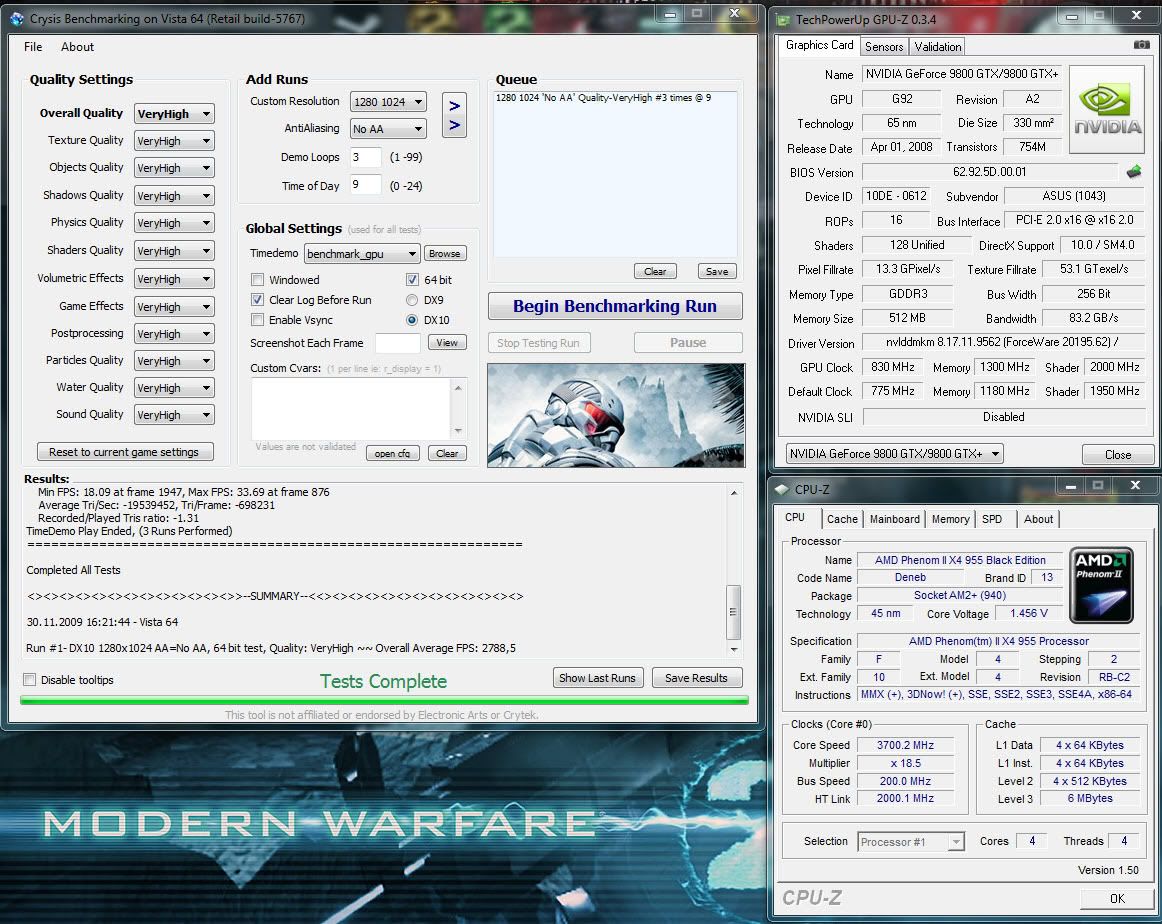Click the GPU-Z camera screenshot icon

click(x=1142, y=45)
